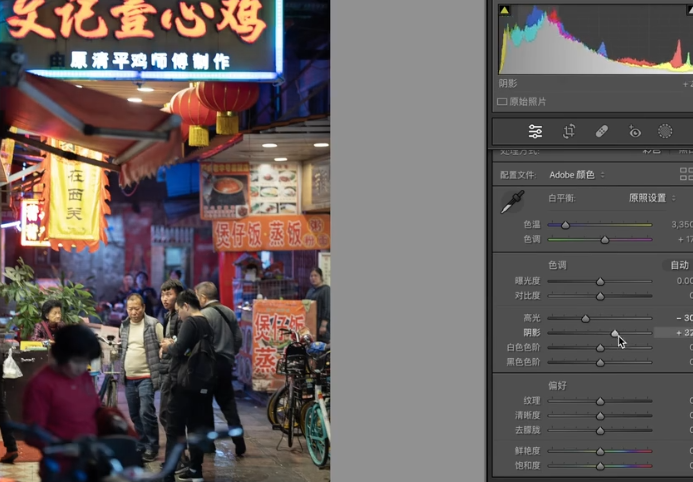693x482 pixels.
Task: Select the Crop and rotate tool
Action: tap(568, 131)
